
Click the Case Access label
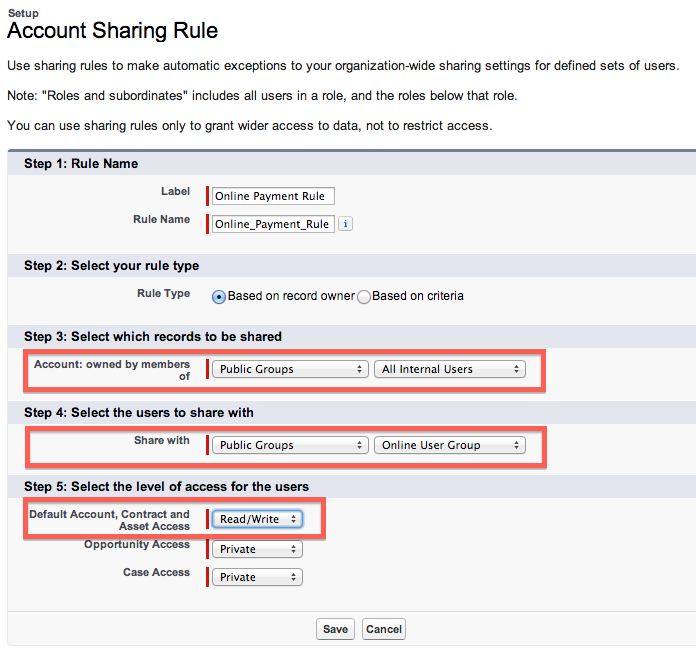click(156, 572)
